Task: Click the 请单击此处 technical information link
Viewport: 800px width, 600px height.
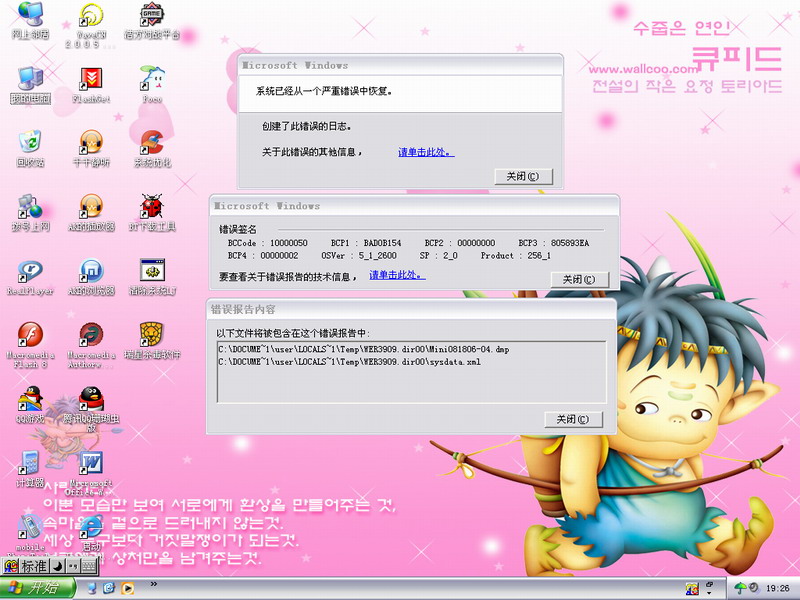Action: 397,275
